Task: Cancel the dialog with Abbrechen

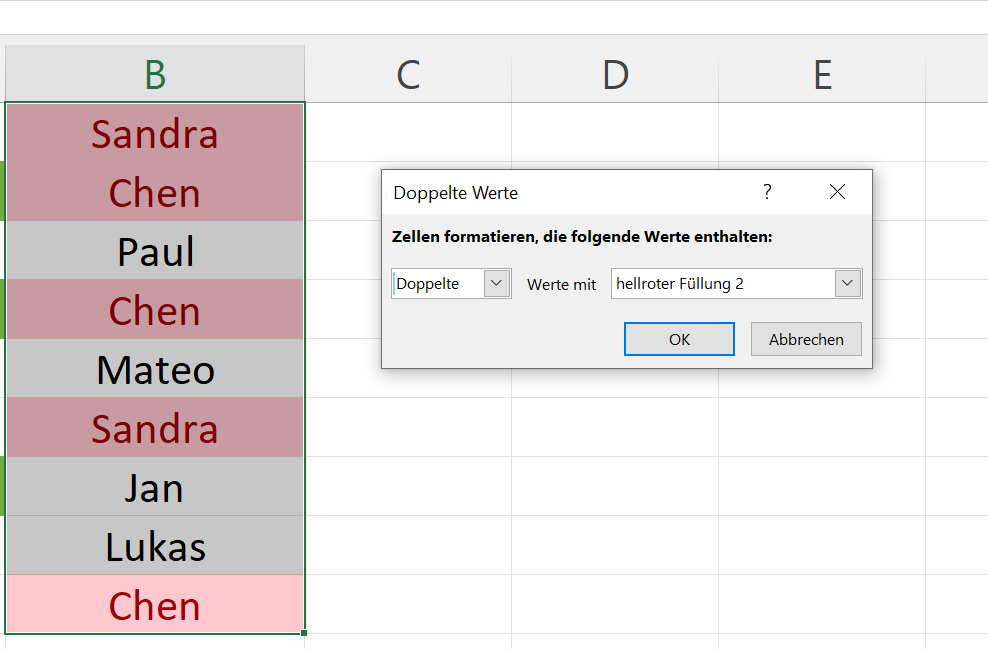Action: click(806, 339)
